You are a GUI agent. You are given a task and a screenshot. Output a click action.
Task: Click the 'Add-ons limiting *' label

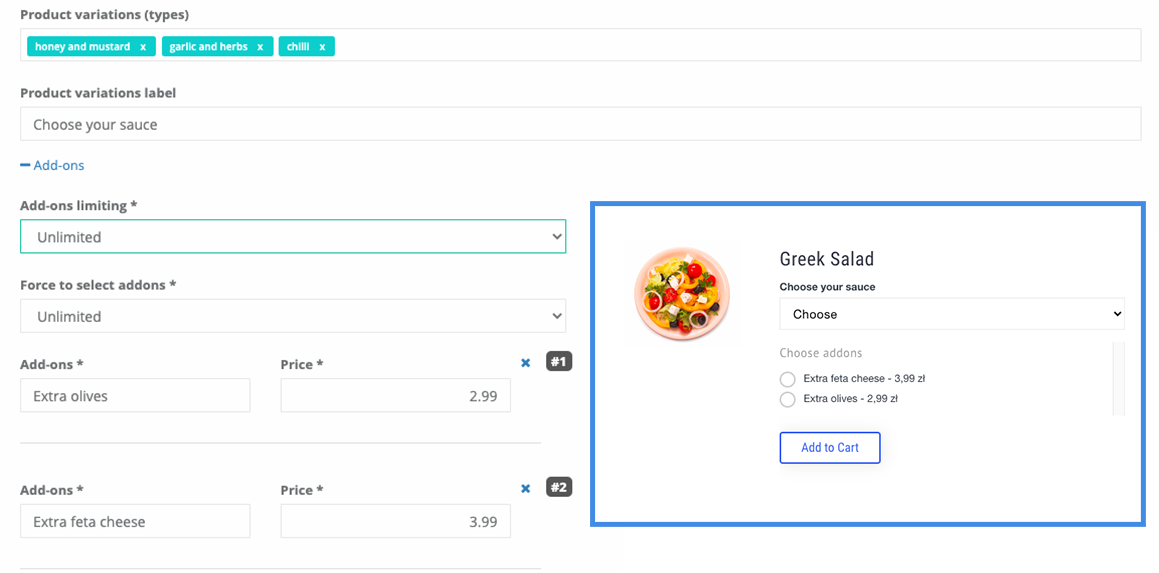(78, 206)
